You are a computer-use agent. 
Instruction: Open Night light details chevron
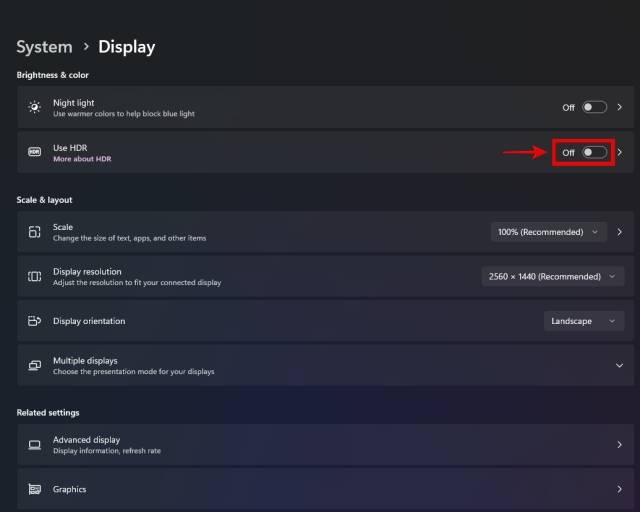pyautogui.click(x=620, y=107)
